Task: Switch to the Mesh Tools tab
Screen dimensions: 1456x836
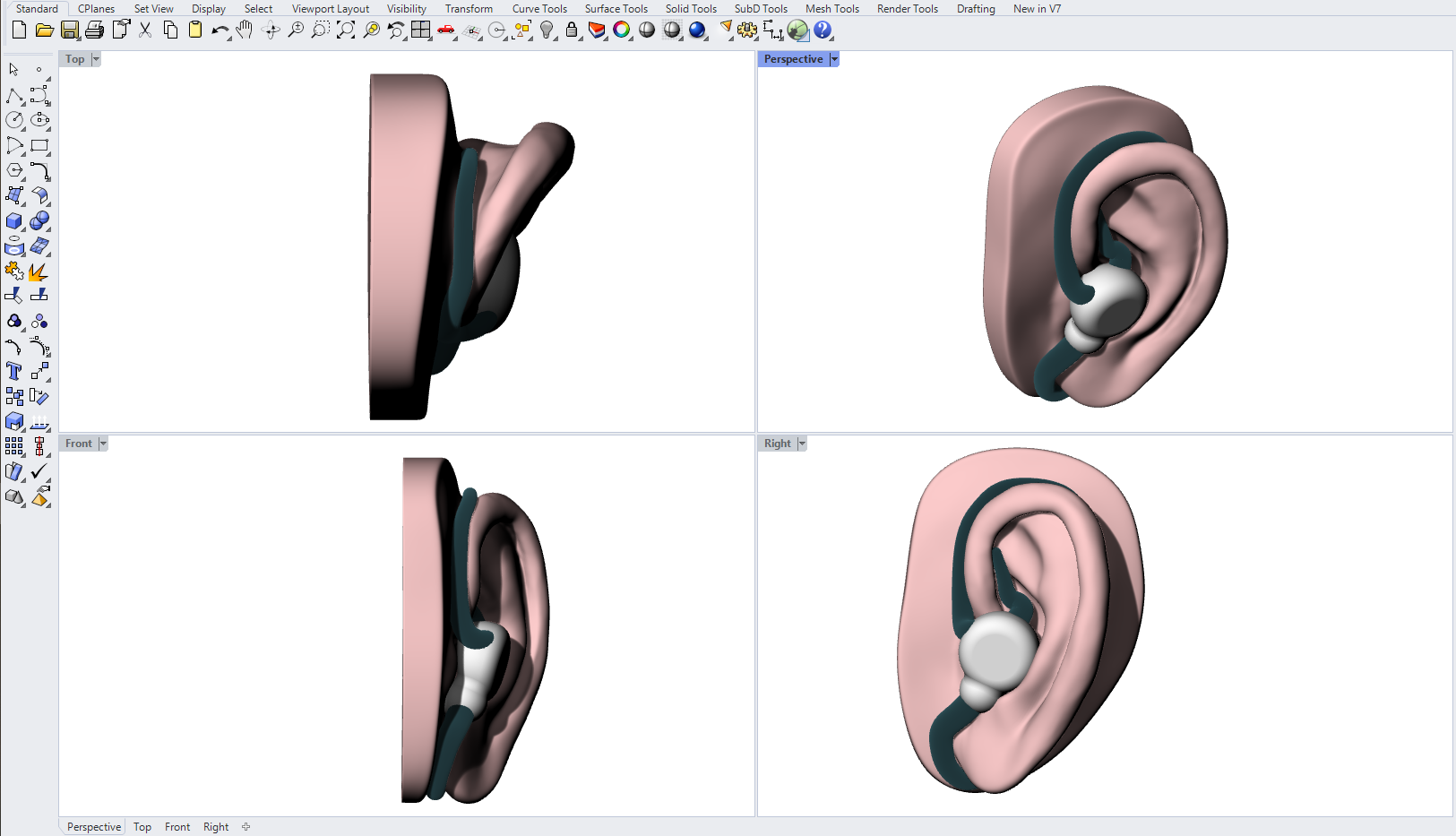Action: coord(832,9)
